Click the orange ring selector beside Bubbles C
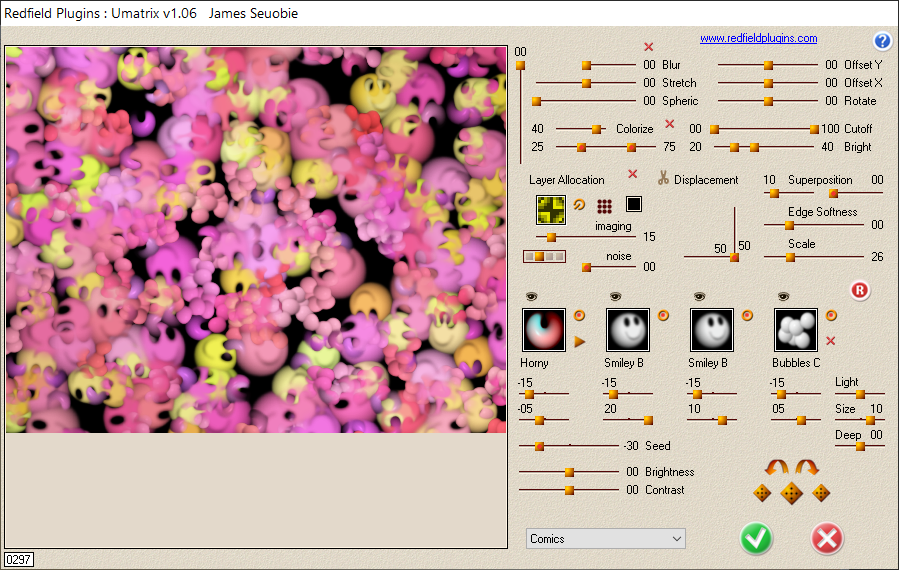This screenshot has height=570, width=899. click(x=831, y=316)
